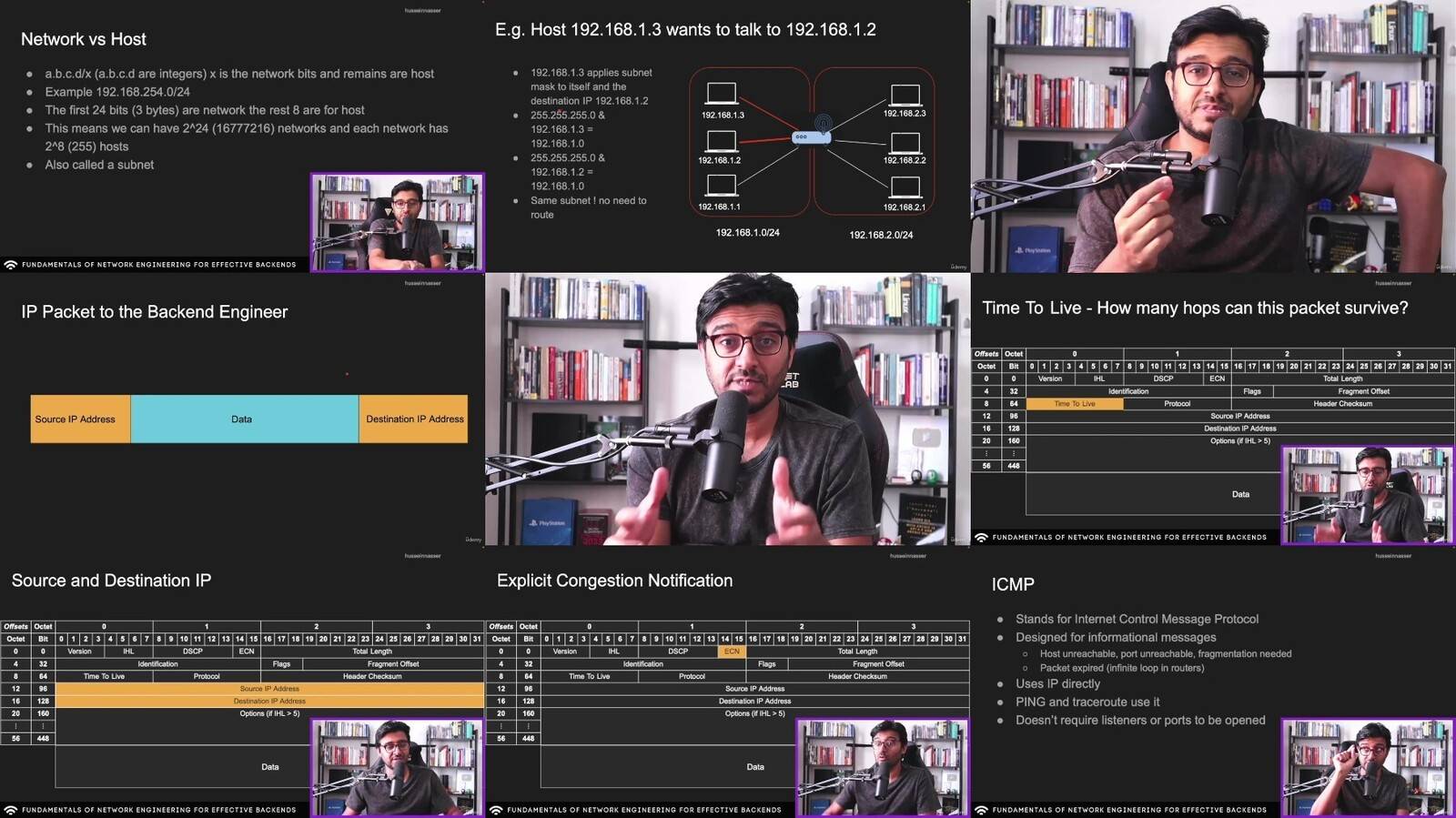Click the laptop icon labeled 192.168.1.3

(722, 94)
